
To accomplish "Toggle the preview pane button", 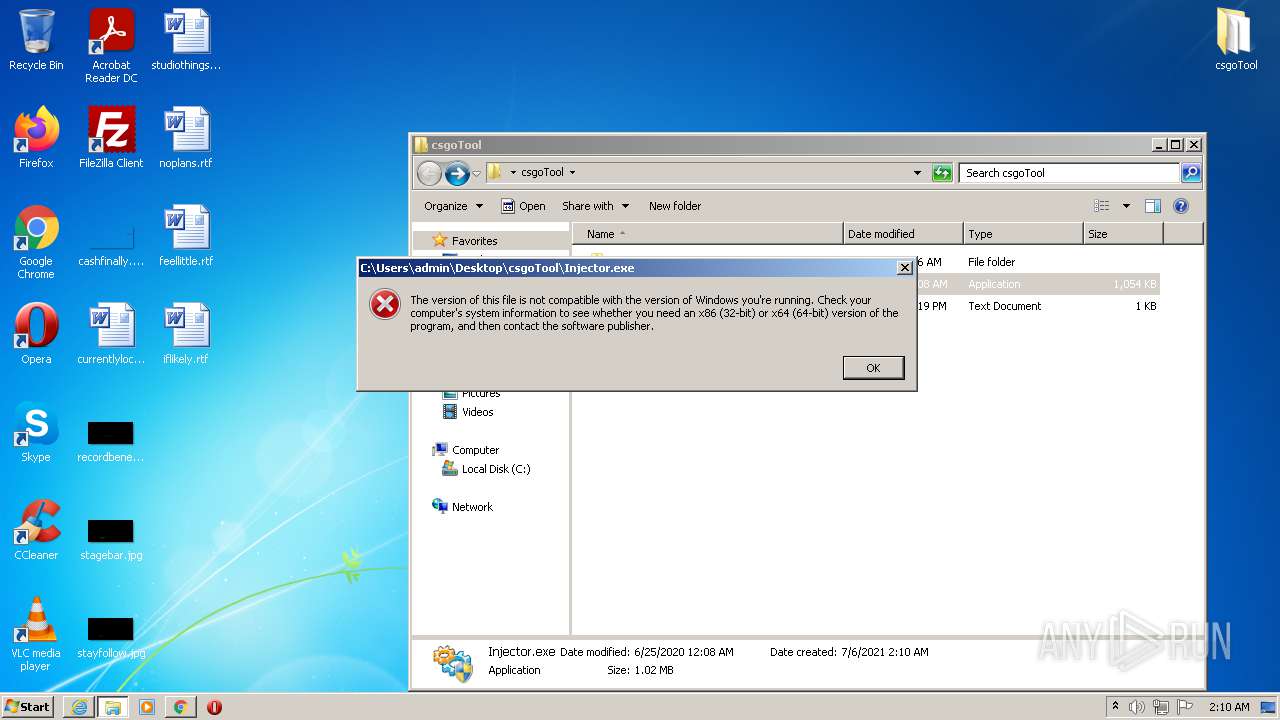I will point(1152,206).
